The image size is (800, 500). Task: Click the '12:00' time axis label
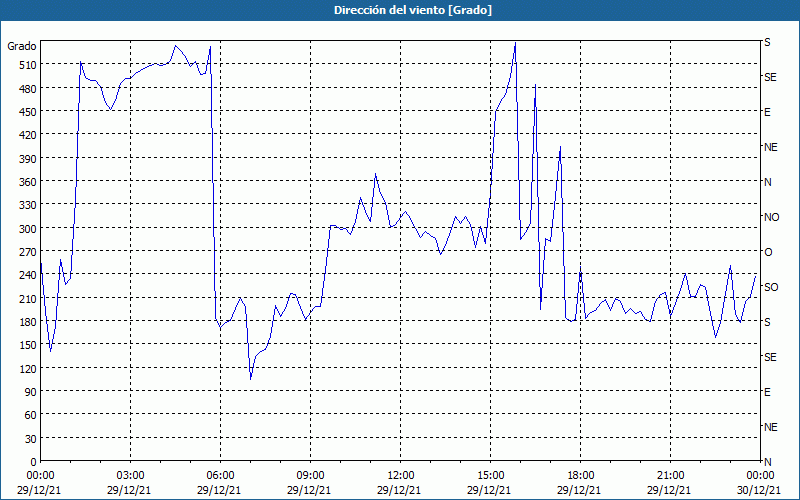[x=401, y=476]
